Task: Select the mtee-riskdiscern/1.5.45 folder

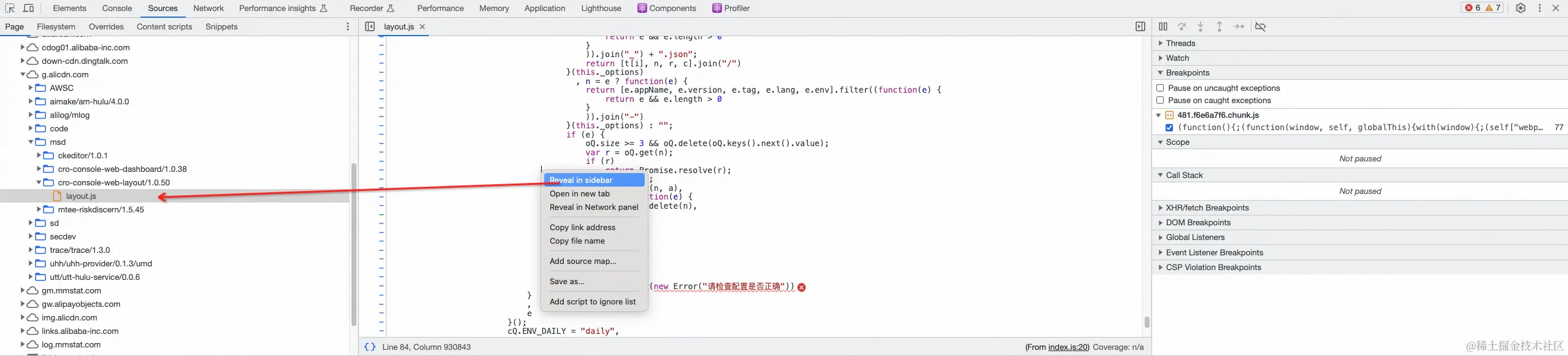Action: [x=101, y=209]
